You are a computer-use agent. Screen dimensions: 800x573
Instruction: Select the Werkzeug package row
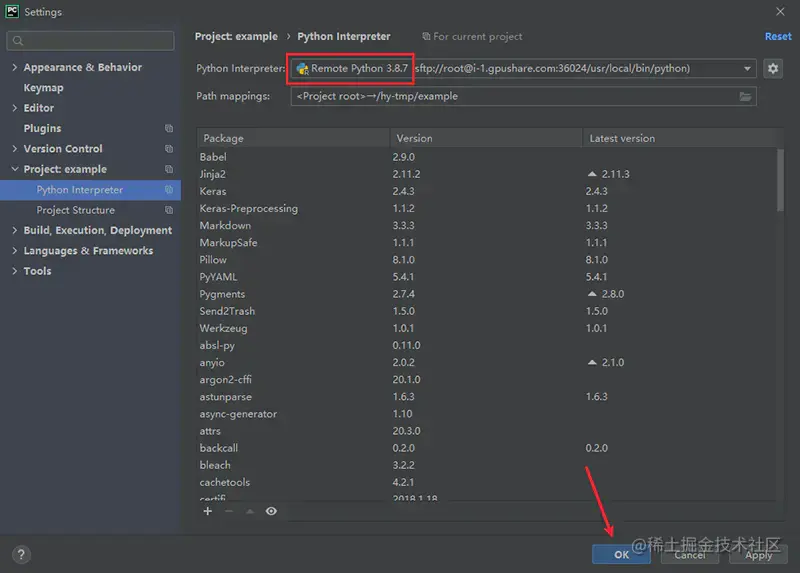tap(487, 328)
